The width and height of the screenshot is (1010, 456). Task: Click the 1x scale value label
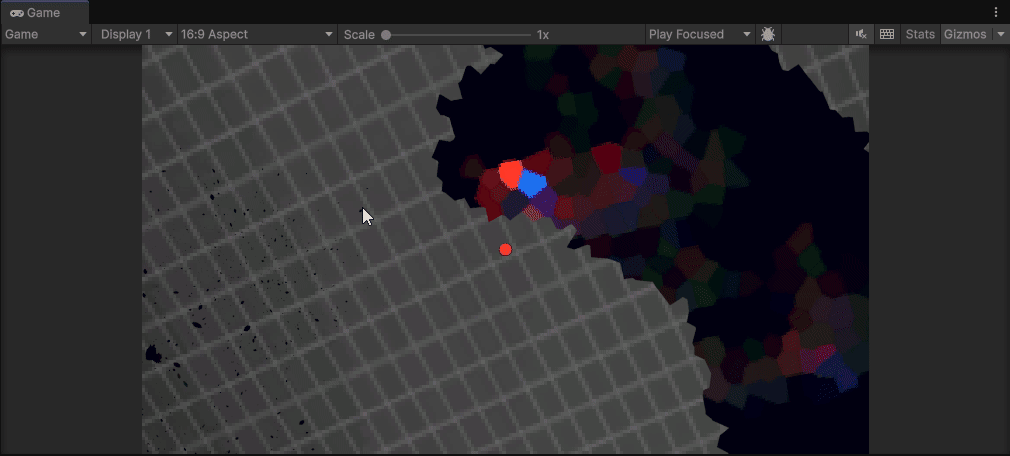coord(543,35)
